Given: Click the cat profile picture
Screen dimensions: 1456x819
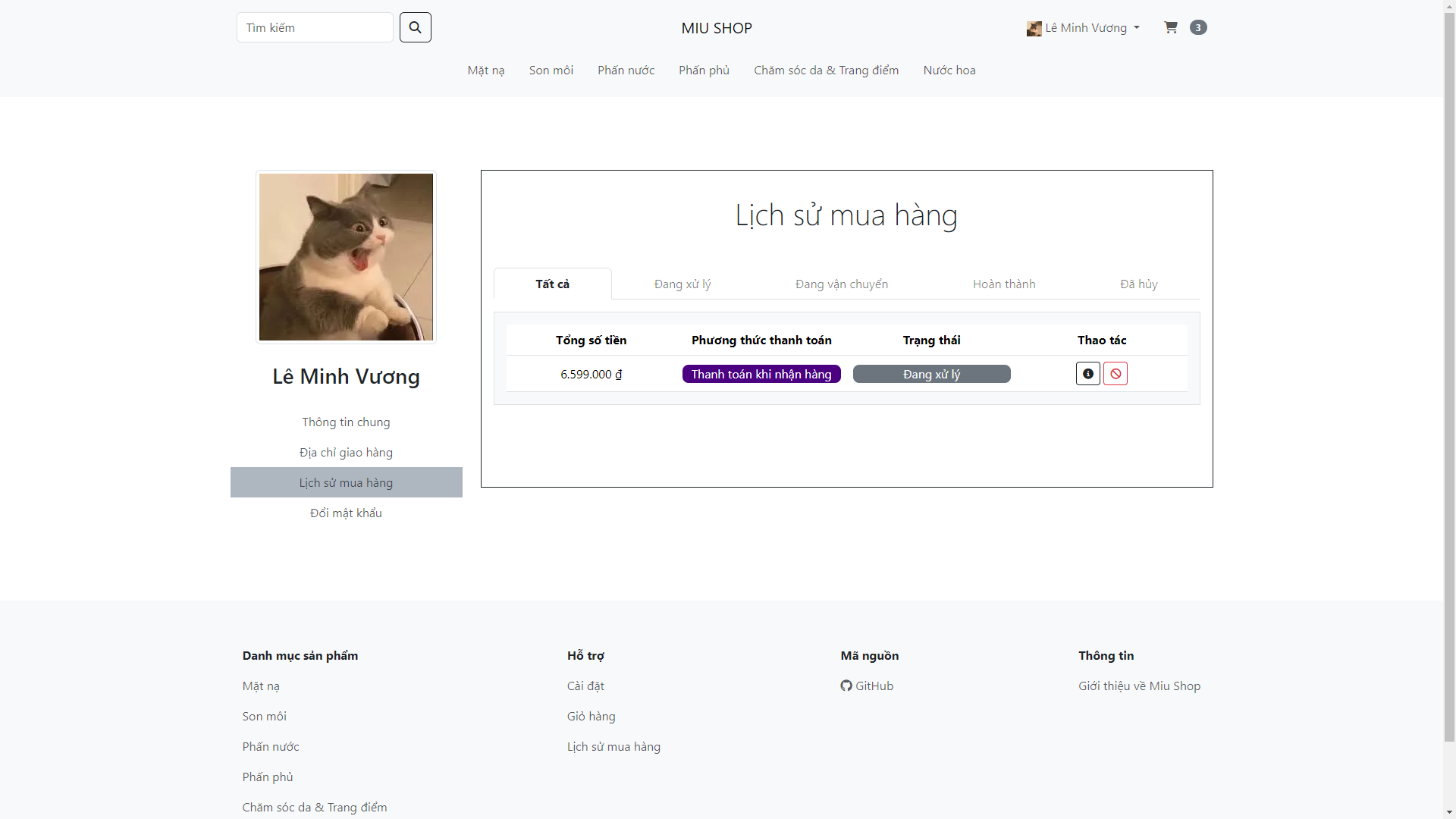Looking at the screenshot, I should click(346, 257).
